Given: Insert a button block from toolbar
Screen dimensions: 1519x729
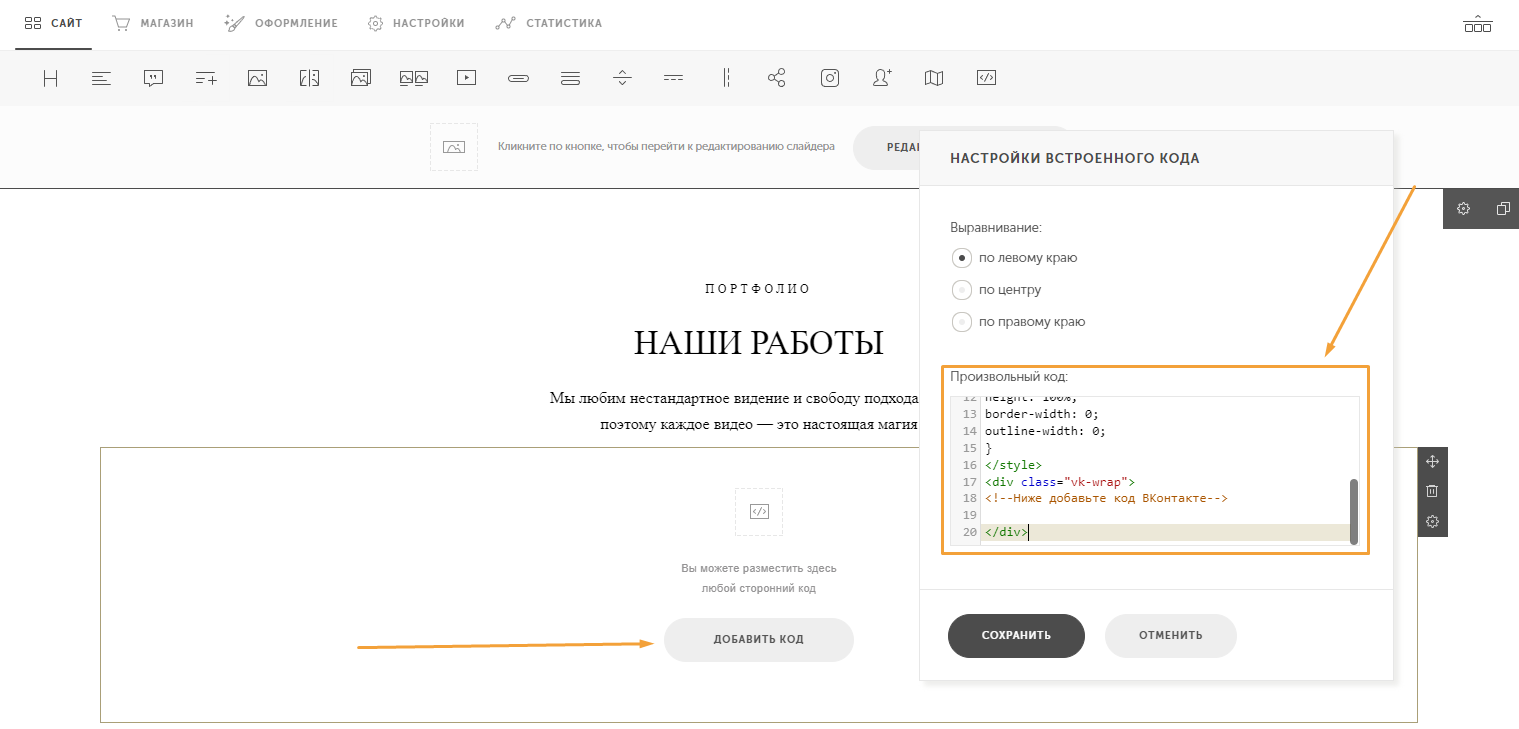Looking at the screenshot, I should [518, 78].
